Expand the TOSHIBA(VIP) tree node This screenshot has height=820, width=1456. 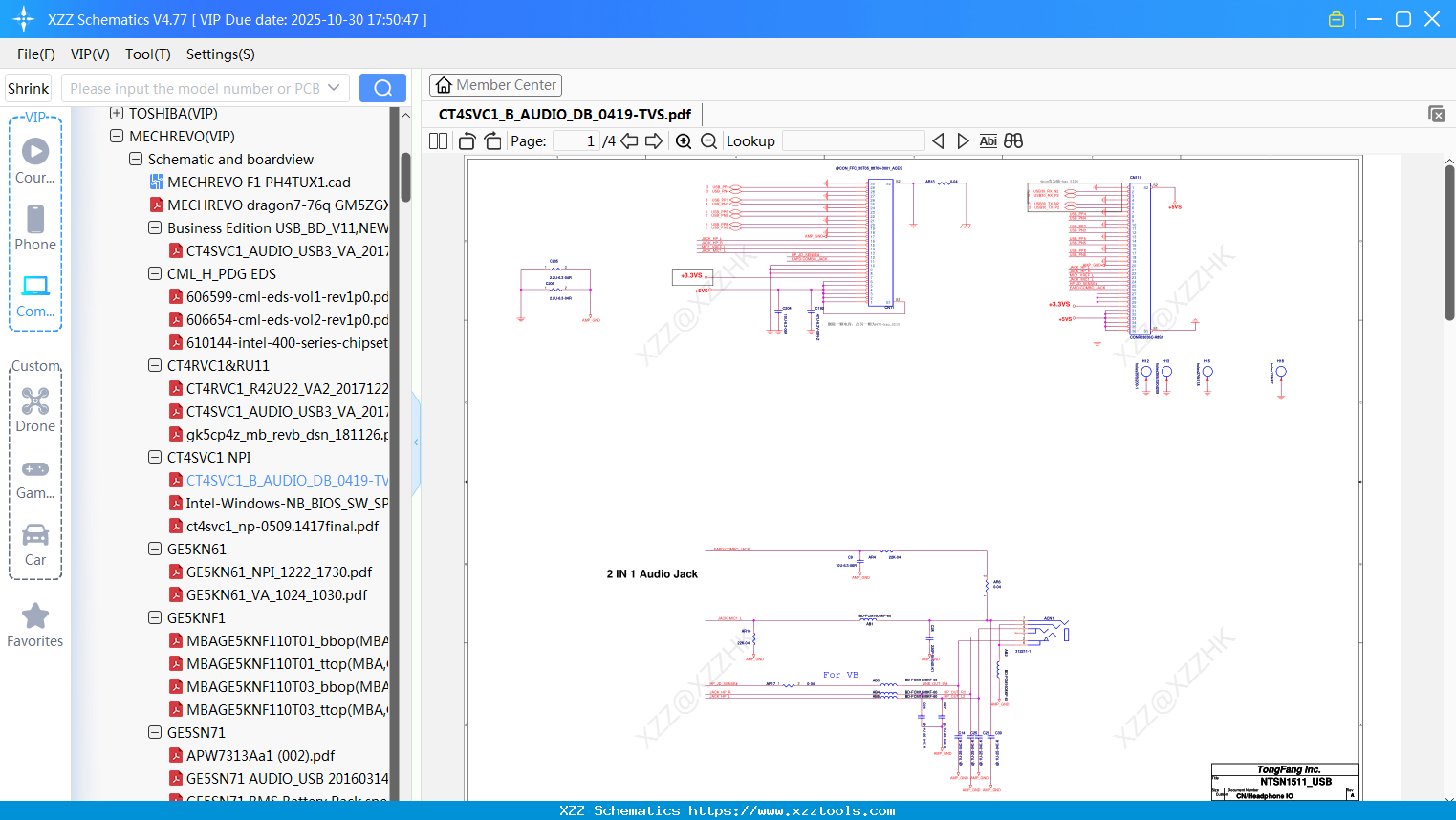coord(117,114)
